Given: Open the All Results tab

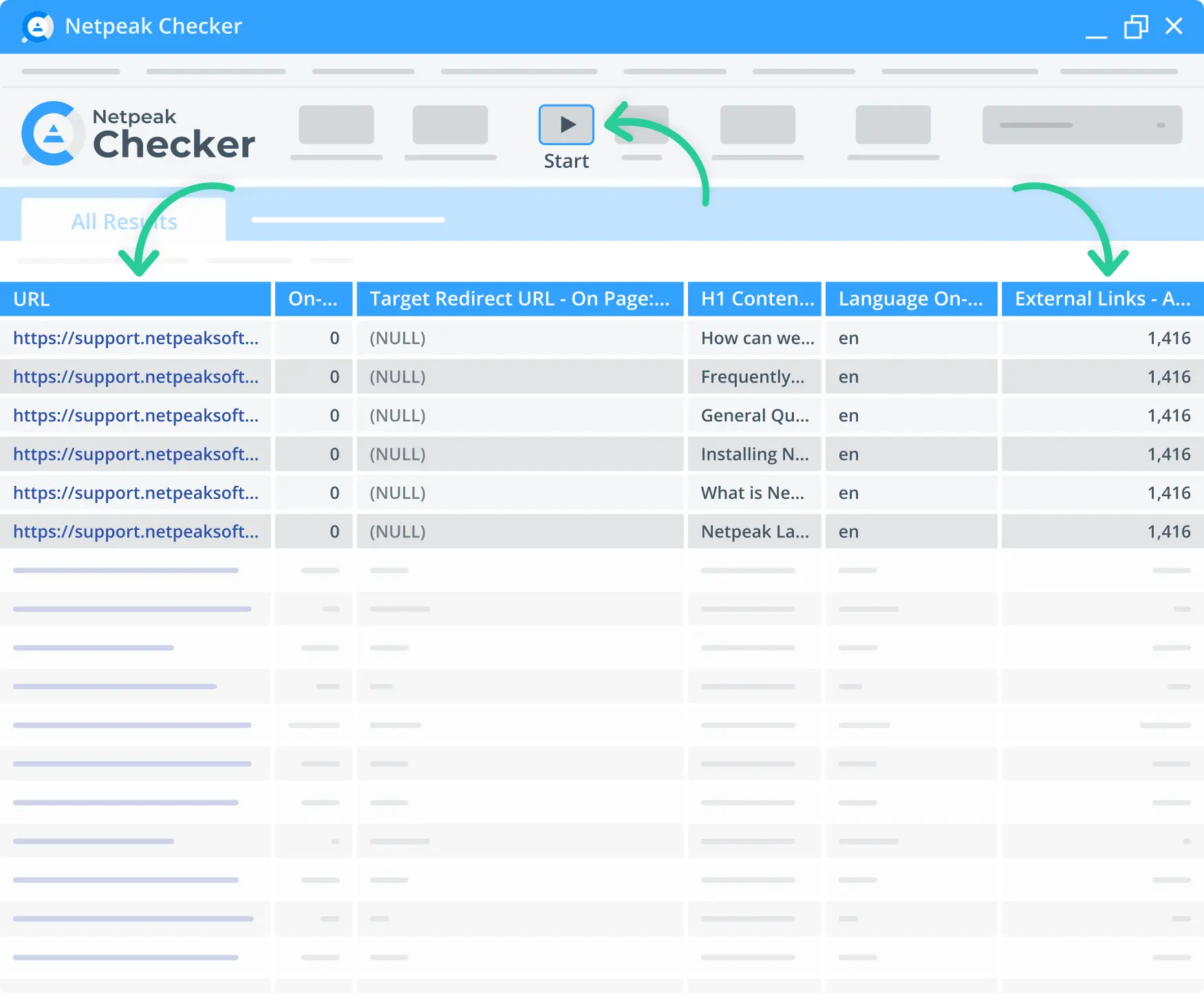Looking at the screenshot, I should [124, 221].
